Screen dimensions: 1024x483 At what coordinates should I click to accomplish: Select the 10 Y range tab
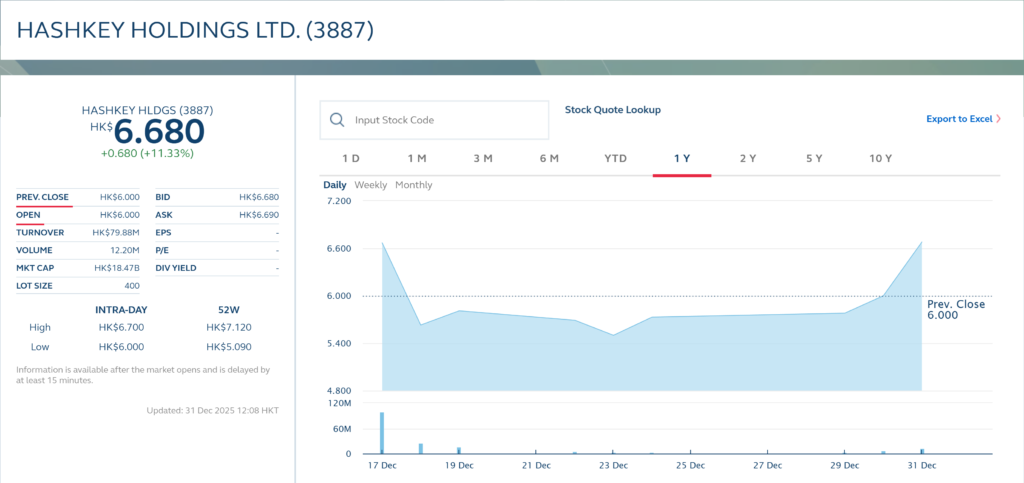tap(881, 159)
